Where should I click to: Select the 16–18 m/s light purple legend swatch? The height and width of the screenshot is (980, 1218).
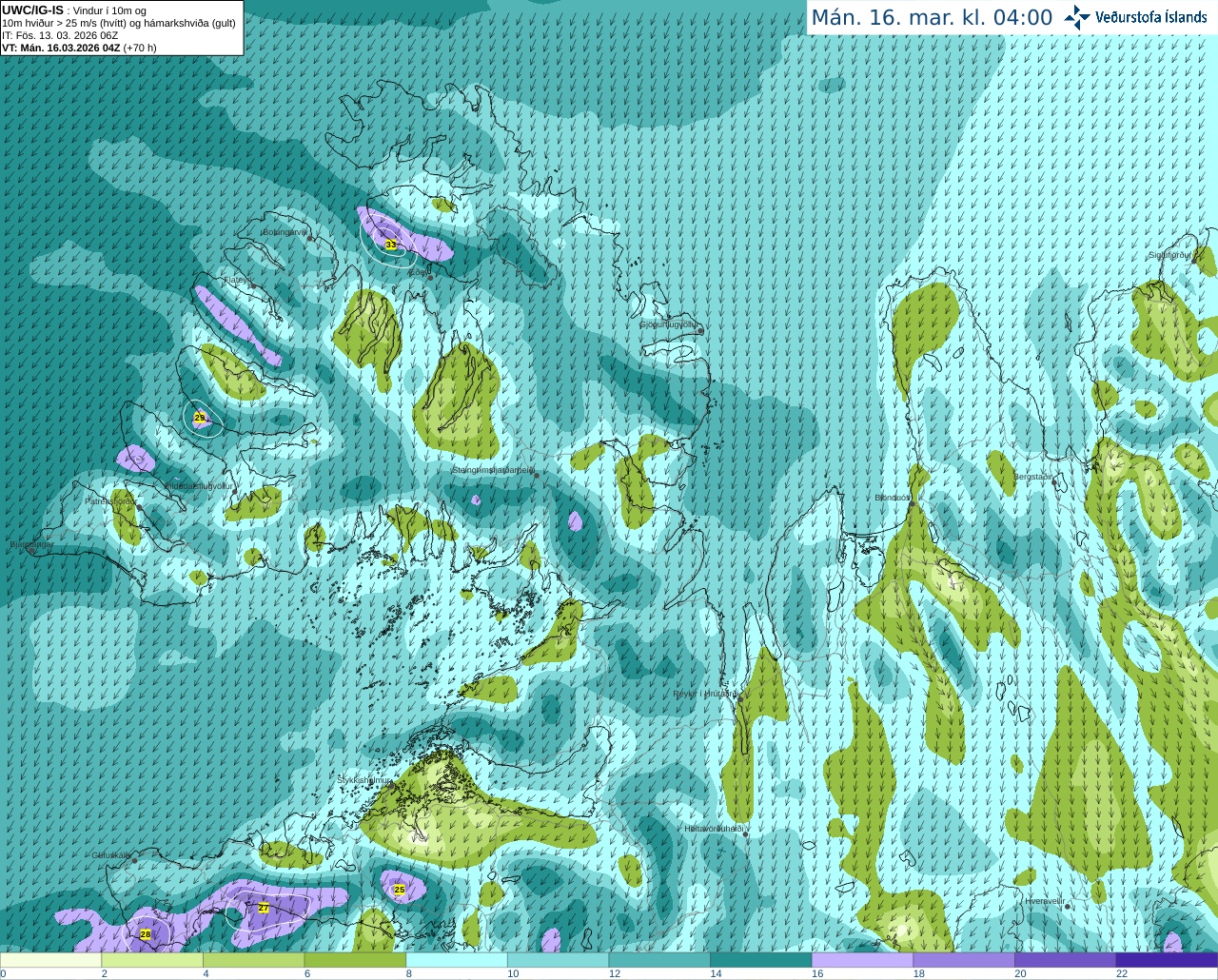(x=862, y=960)
